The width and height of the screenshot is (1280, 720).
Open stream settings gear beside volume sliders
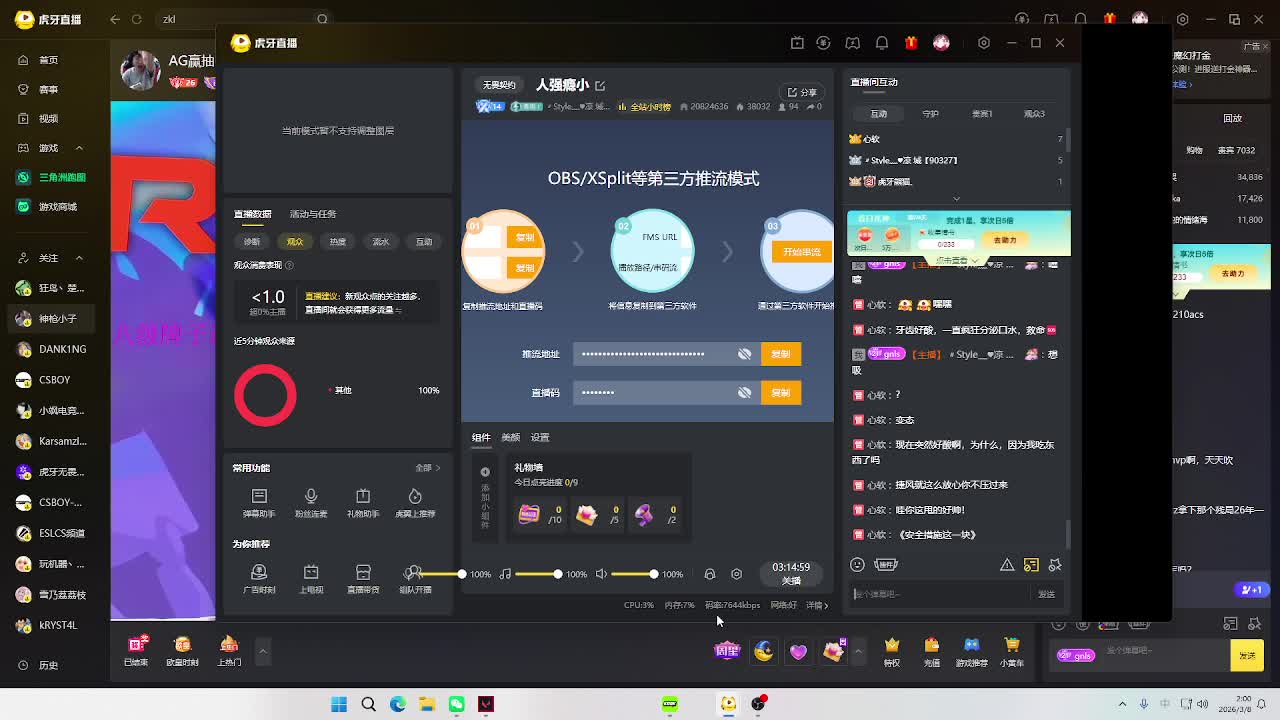tap(736, 574)
